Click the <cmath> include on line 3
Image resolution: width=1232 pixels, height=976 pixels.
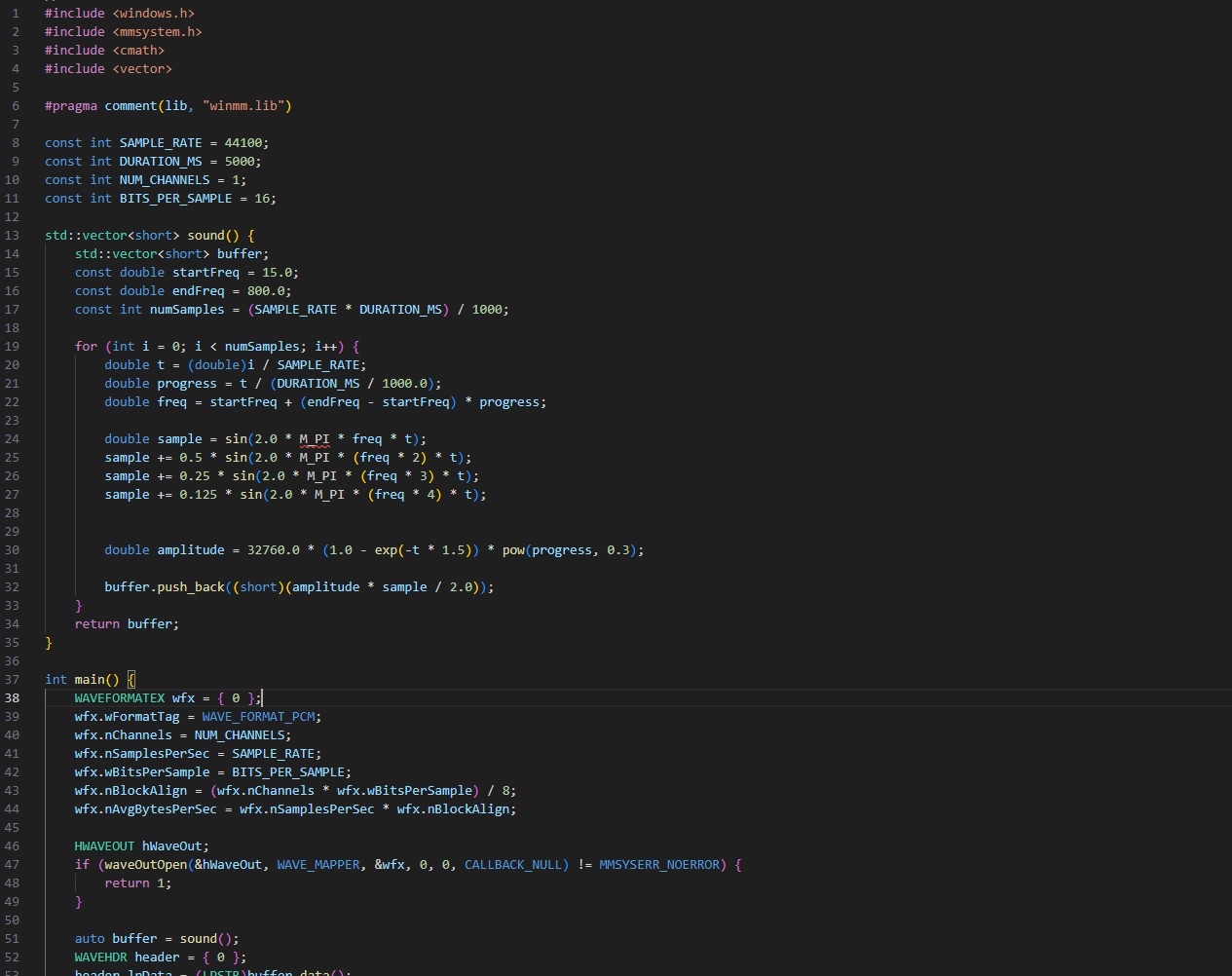point(138,51)
